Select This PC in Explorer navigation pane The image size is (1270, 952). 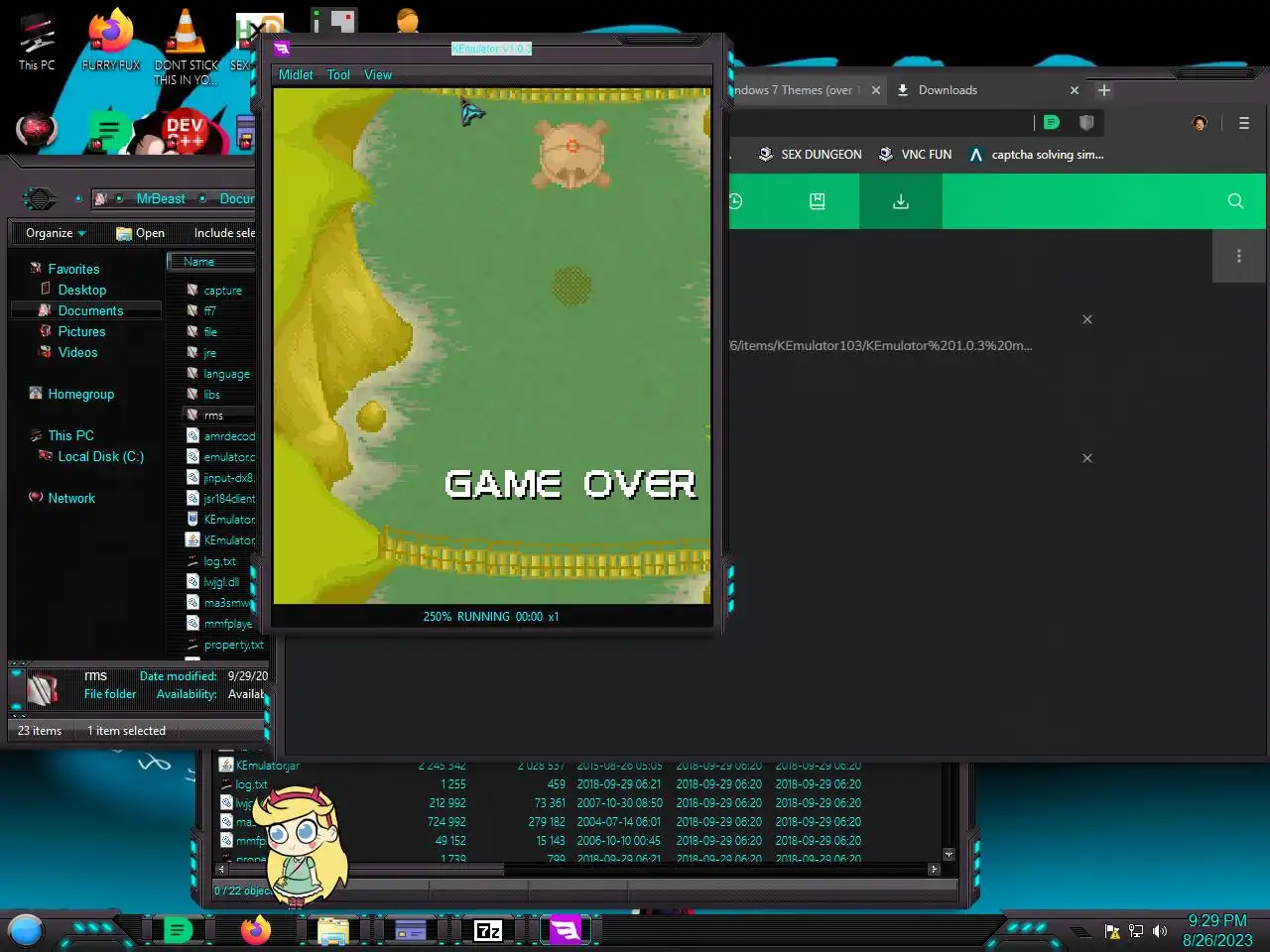[70, 435]
